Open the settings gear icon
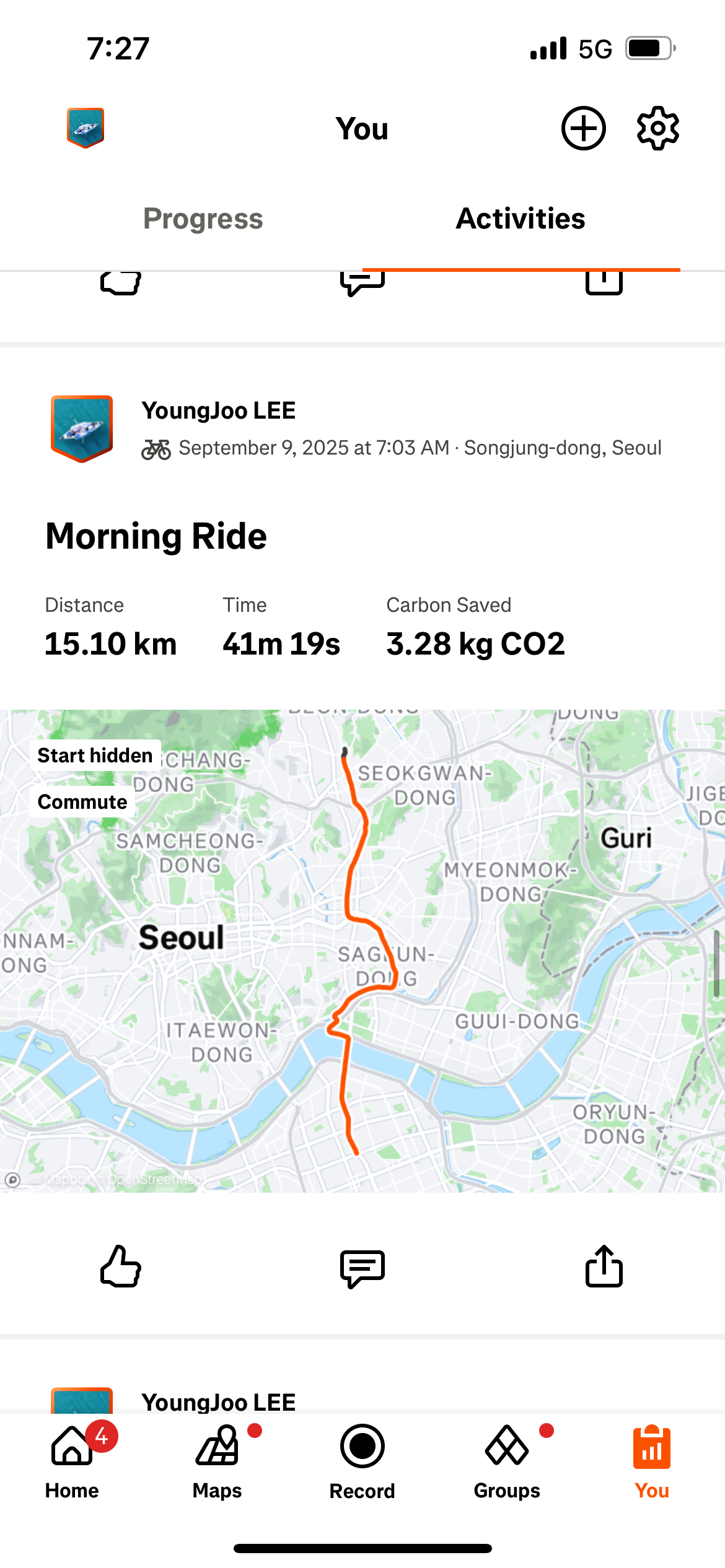This screenshot has height=1568, width=725. click(657, 128)
